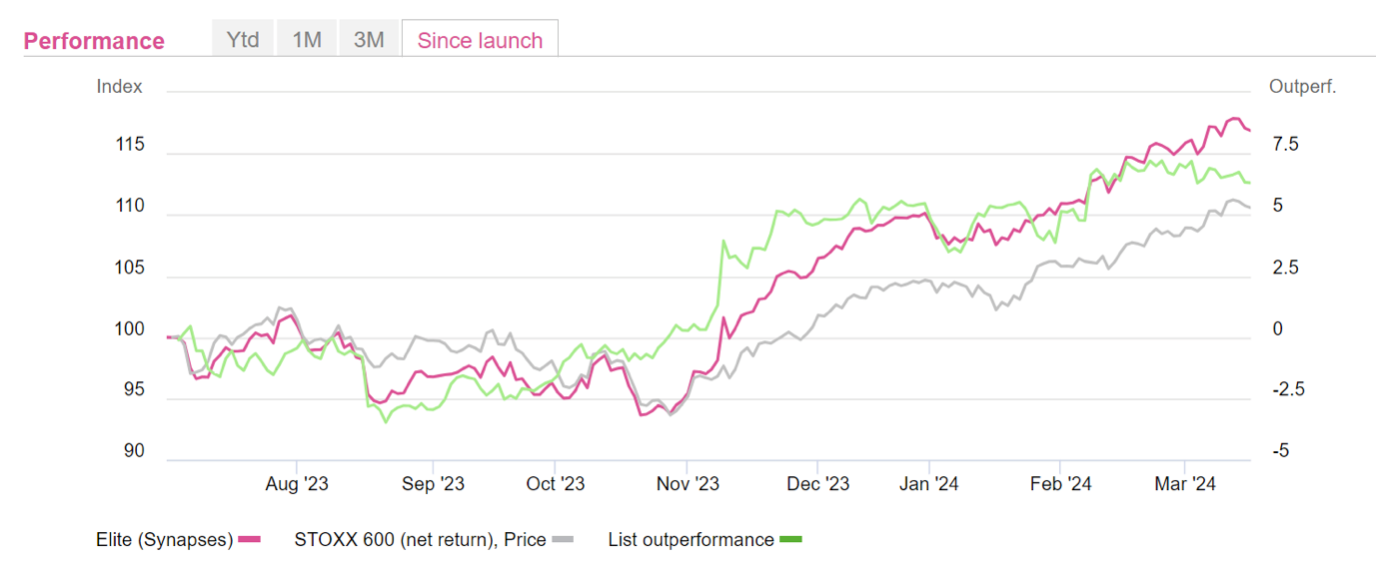Click the Mar '24 axis label

1184,485
